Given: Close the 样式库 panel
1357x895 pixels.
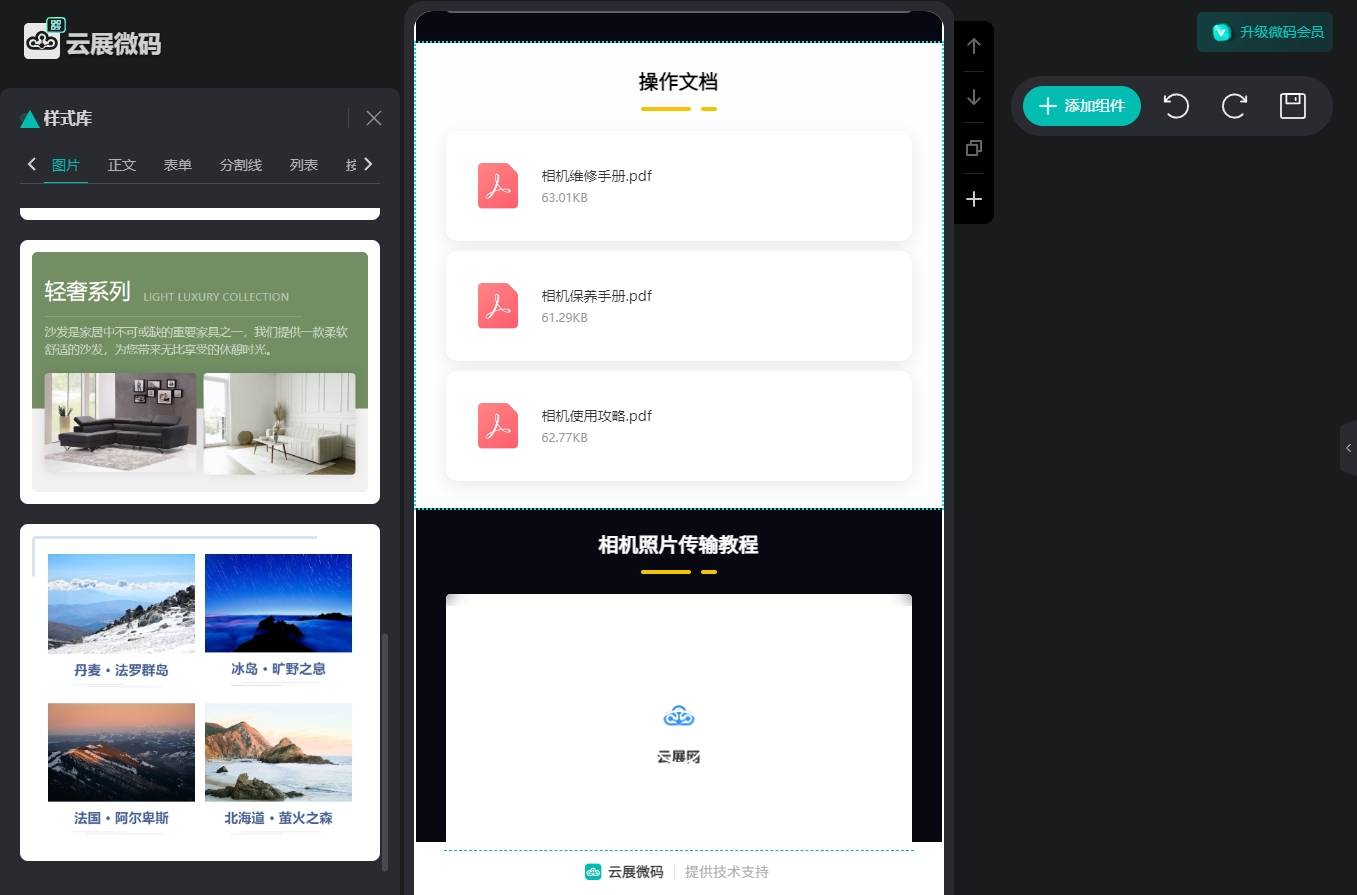Looking at the screenshot, I should coord(374,118).
